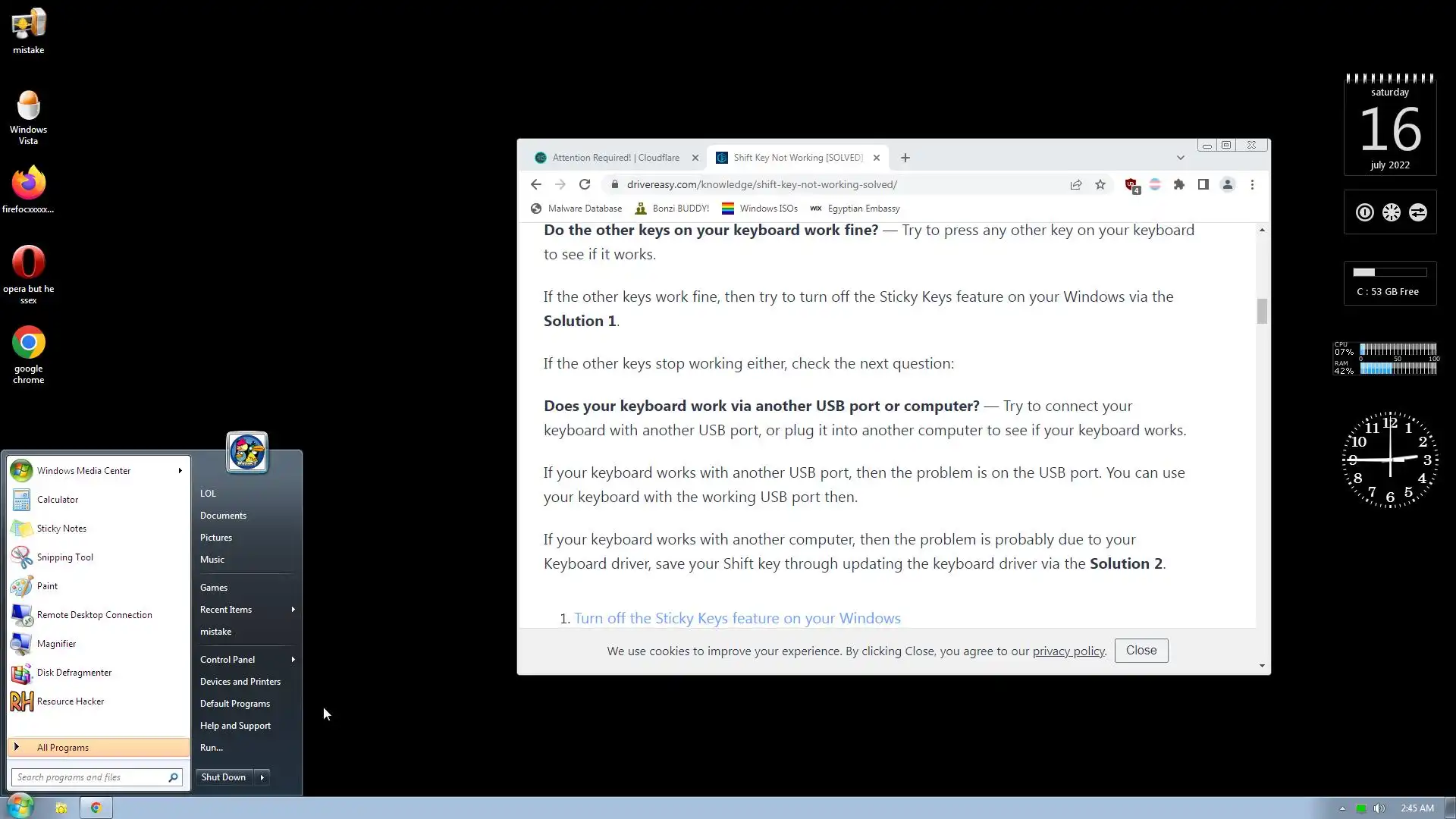Bookmark this page with star icon

(1100, 184)
